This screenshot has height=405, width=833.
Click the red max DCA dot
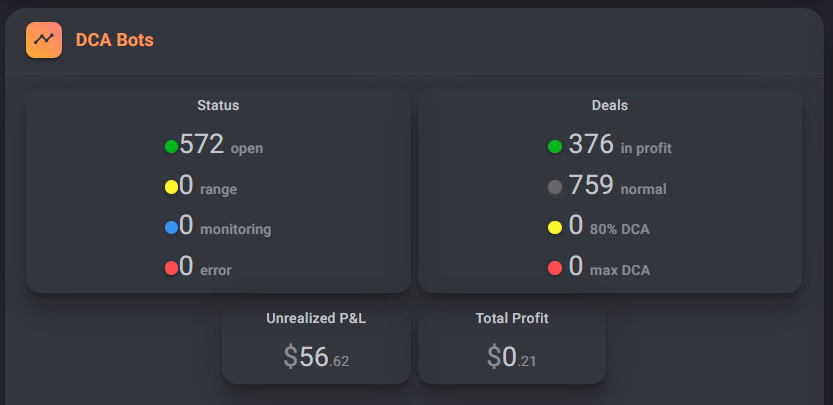[555, 268]
